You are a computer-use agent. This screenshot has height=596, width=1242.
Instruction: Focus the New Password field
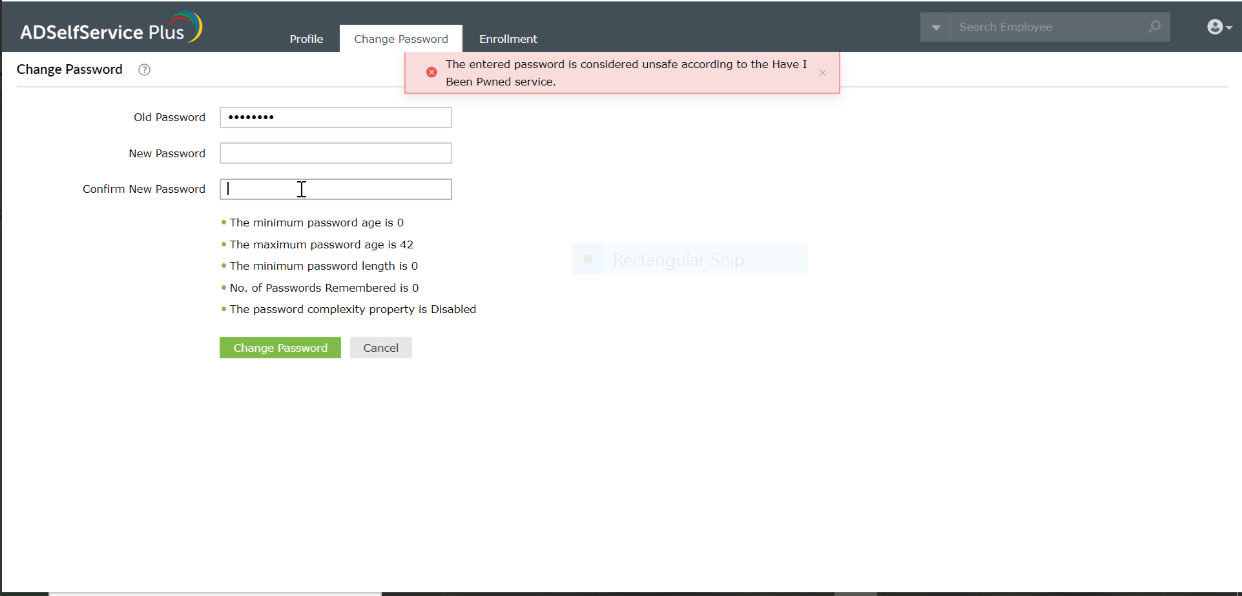tap(335, 152)
